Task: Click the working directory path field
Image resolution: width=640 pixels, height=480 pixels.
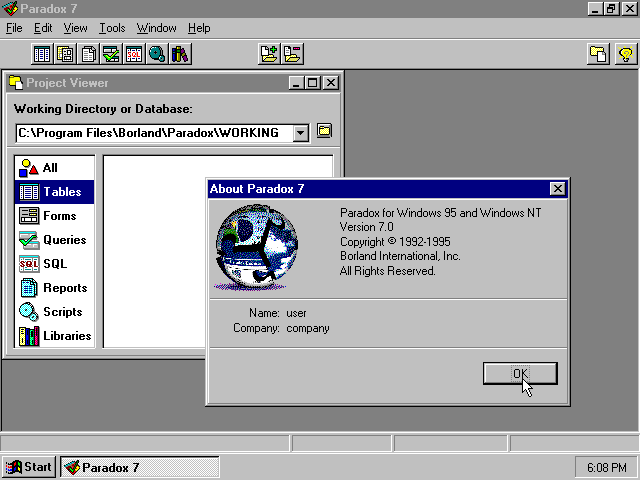Action: coord(154,133)
